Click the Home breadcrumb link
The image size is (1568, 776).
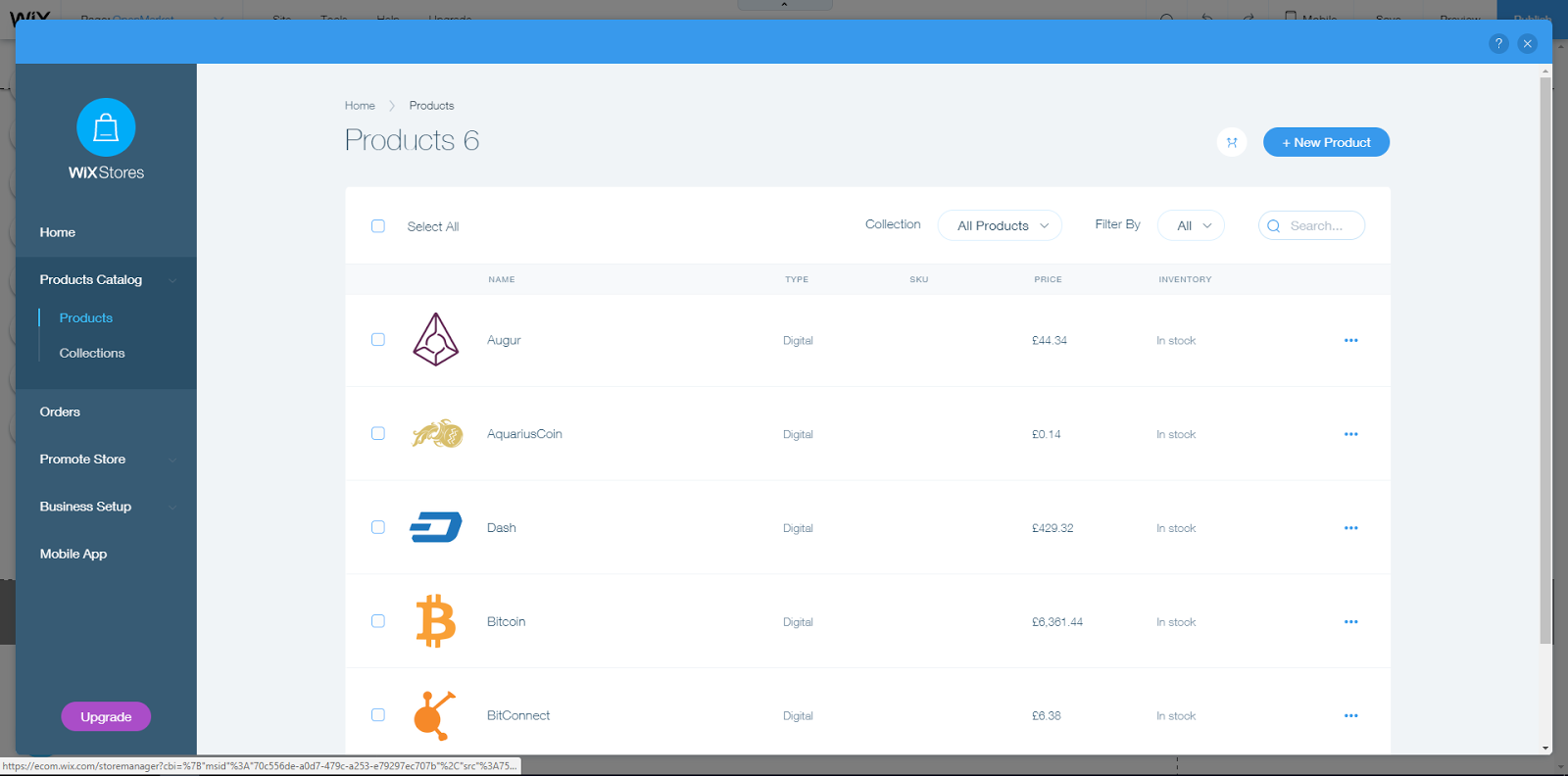360,106
